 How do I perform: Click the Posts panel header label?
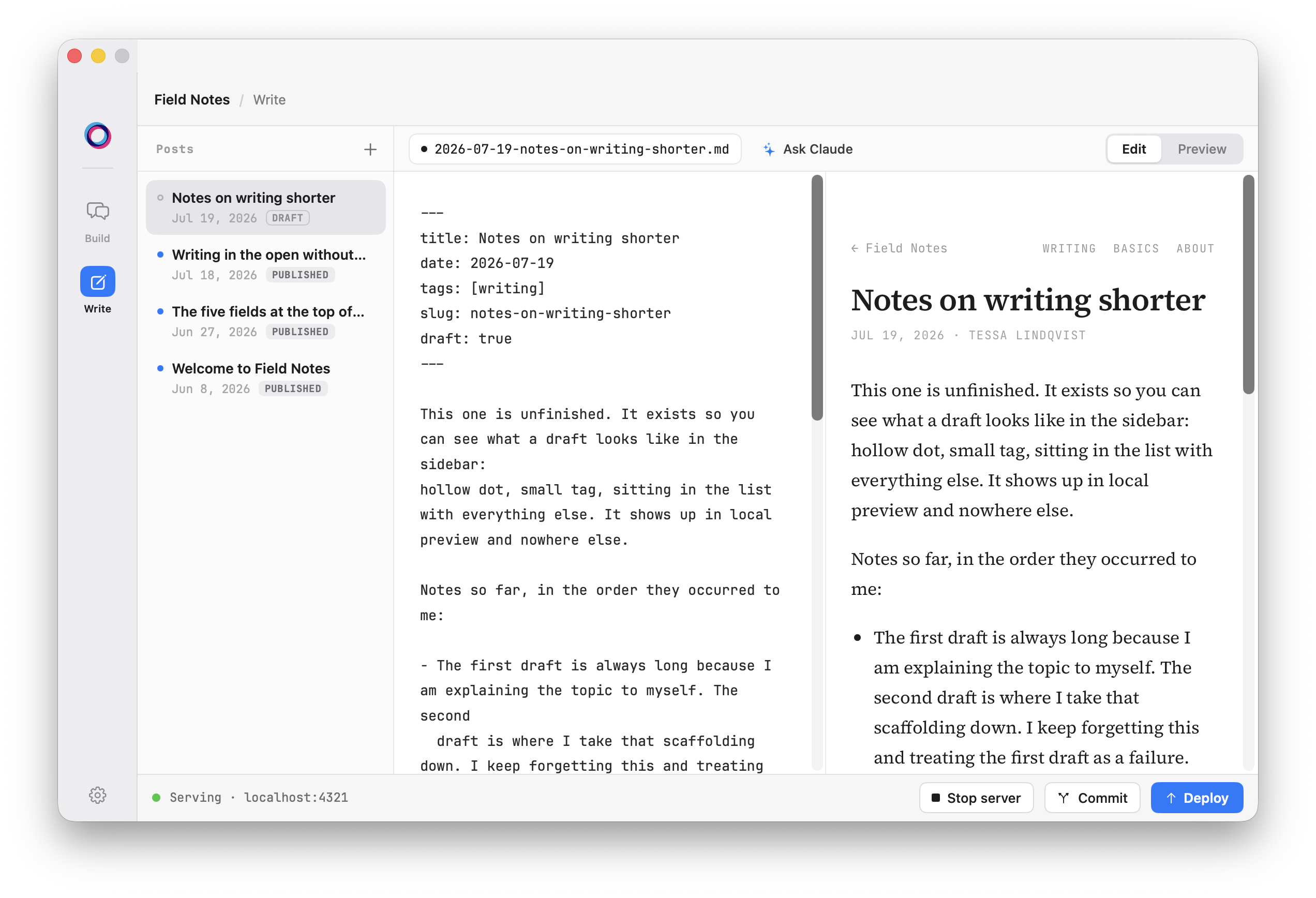coord(174,149)
